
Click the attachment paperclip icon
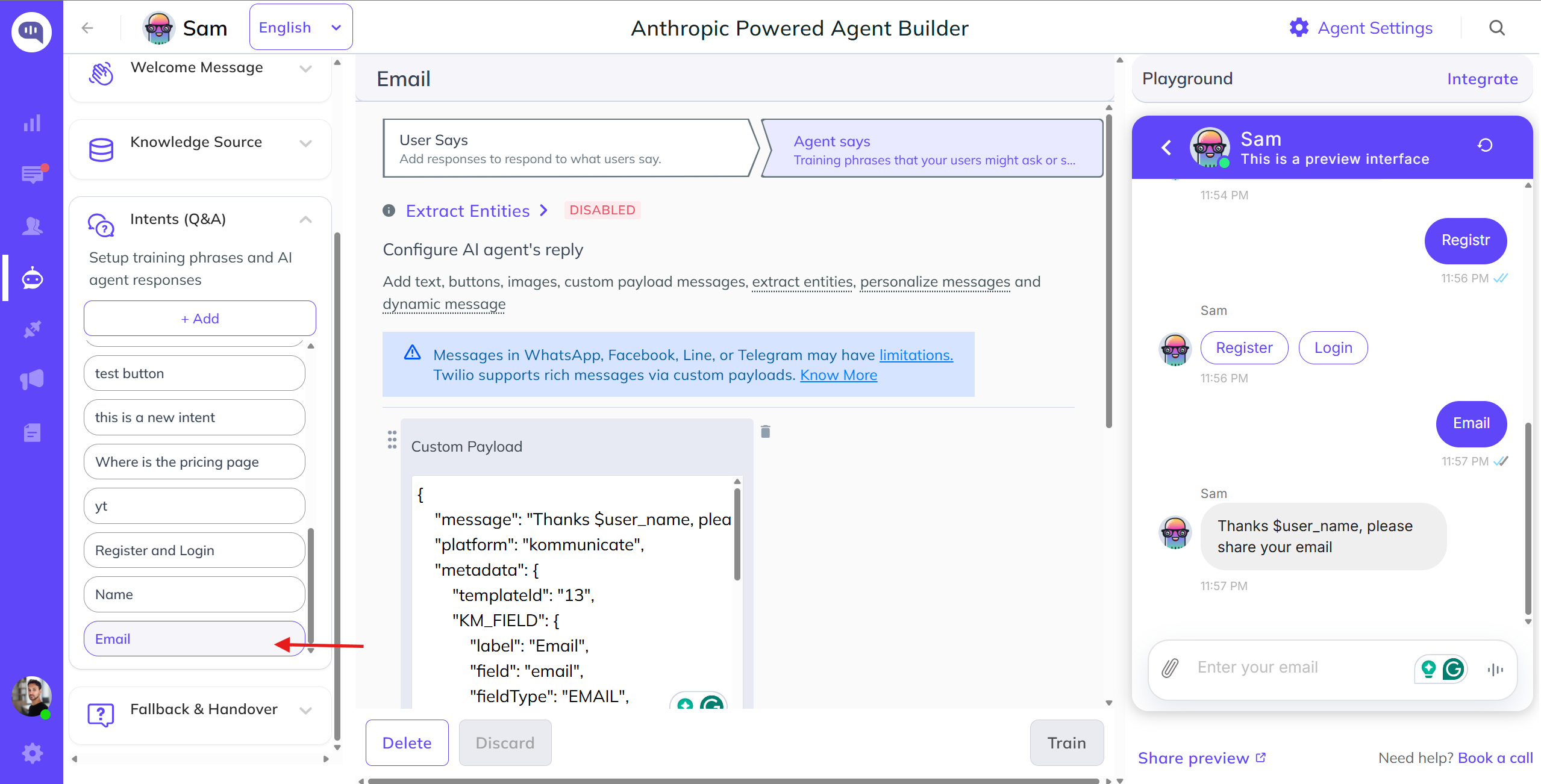(x=1170, y=668)
